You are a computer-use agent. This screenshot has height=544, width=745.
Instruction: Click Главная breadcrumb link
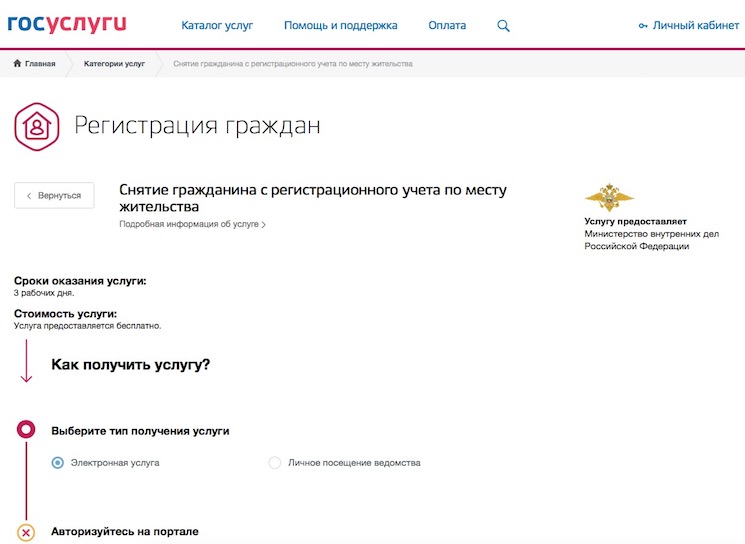[x=40, y=63]
